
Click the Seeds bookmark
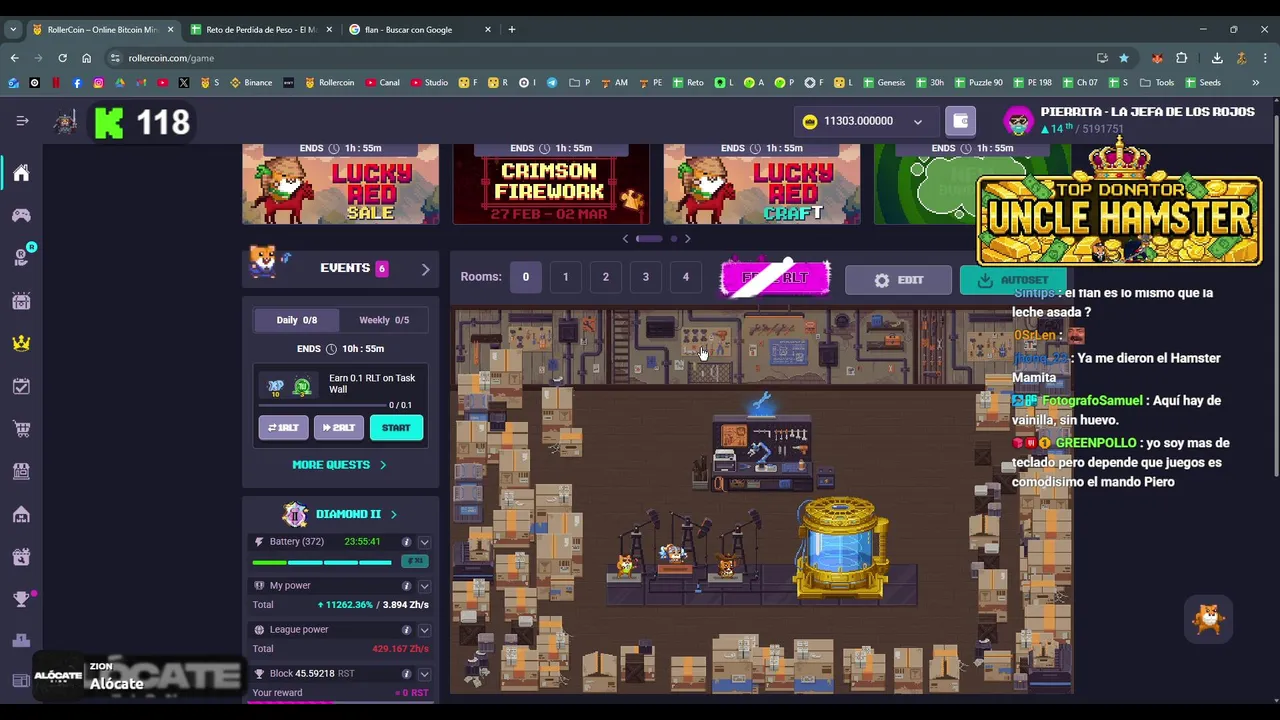(x=1202, y=83)
